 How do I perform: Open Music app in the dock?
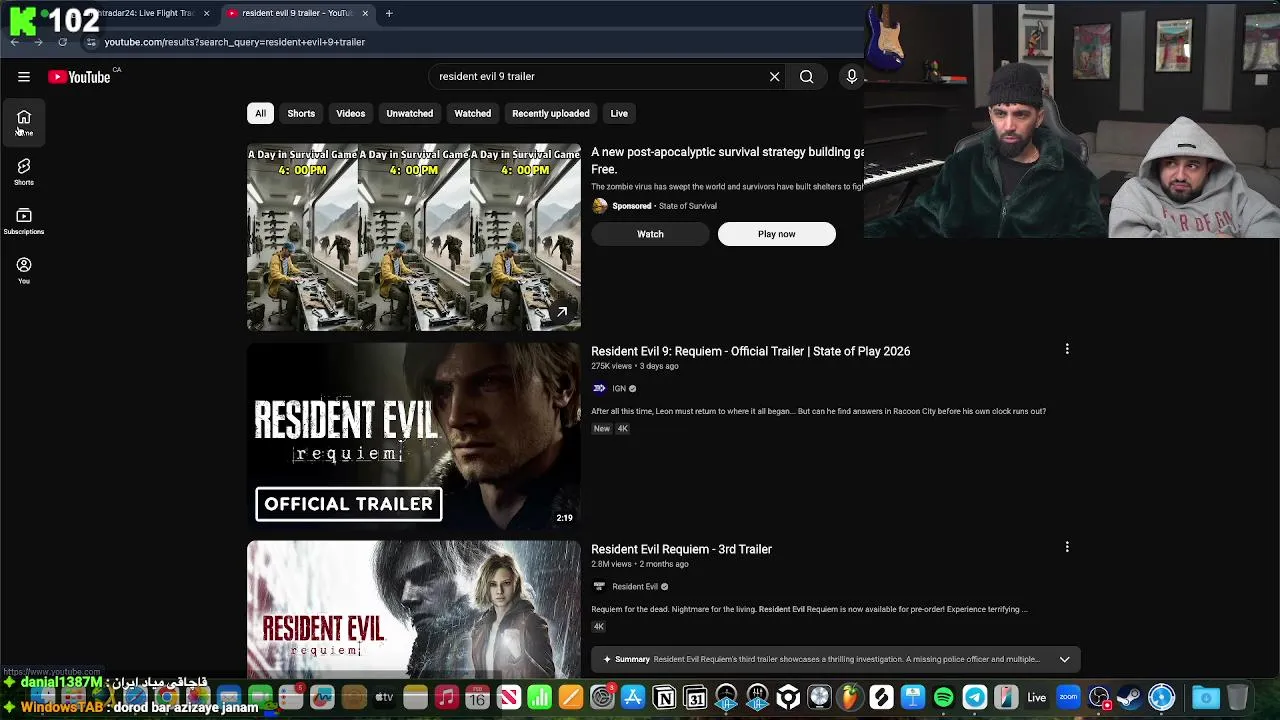point(446,697)
